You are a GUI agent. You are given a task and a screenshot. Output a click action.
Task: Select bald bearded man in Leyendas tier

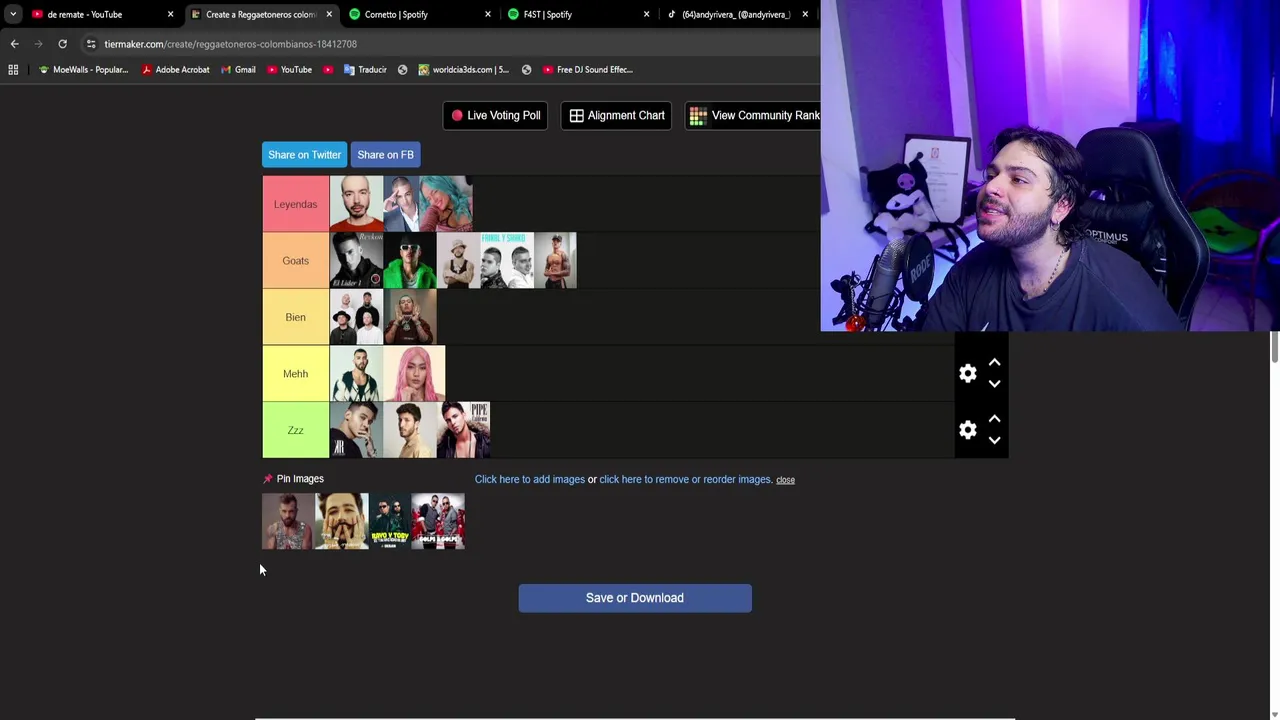point(356,204)
